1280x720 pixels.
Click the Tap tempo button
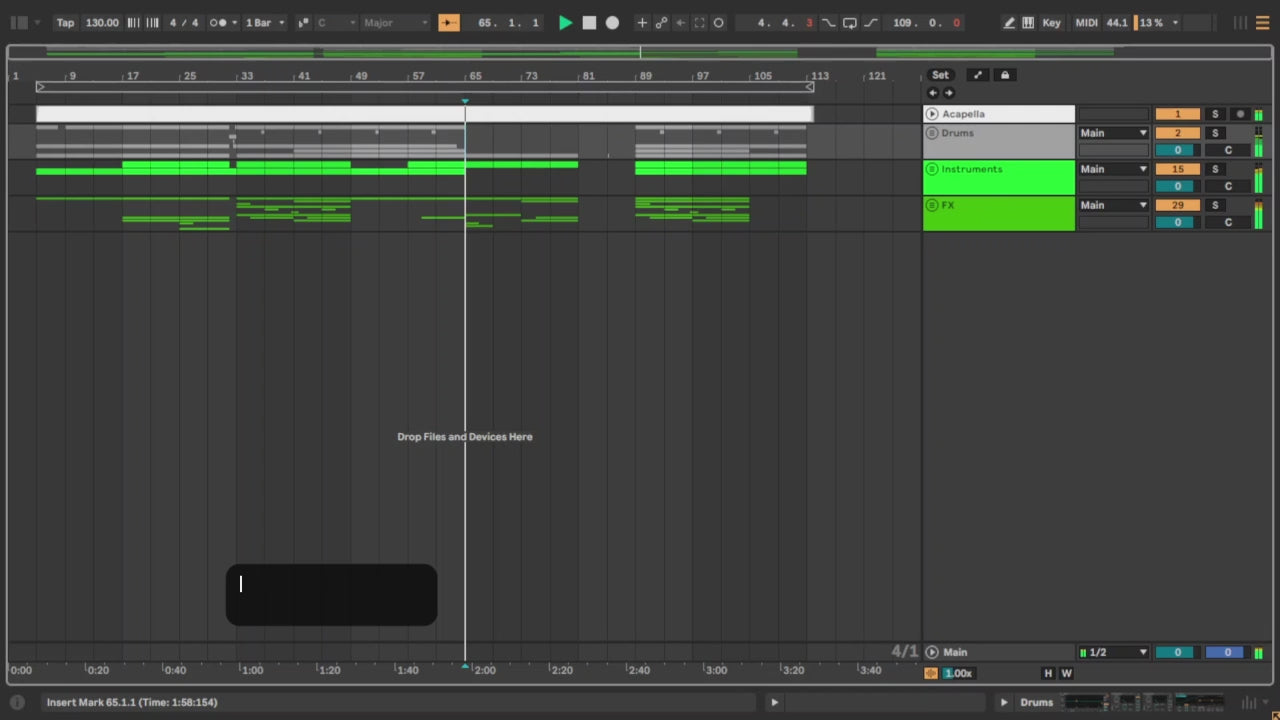(65, 23)
